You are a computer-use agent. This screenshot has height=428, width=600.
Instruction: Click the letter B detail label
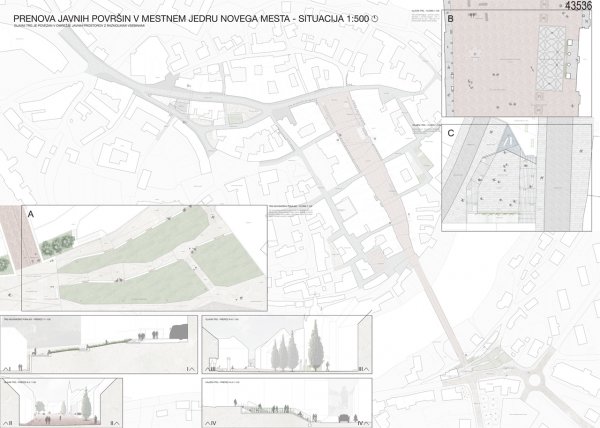tap(450, 19)
